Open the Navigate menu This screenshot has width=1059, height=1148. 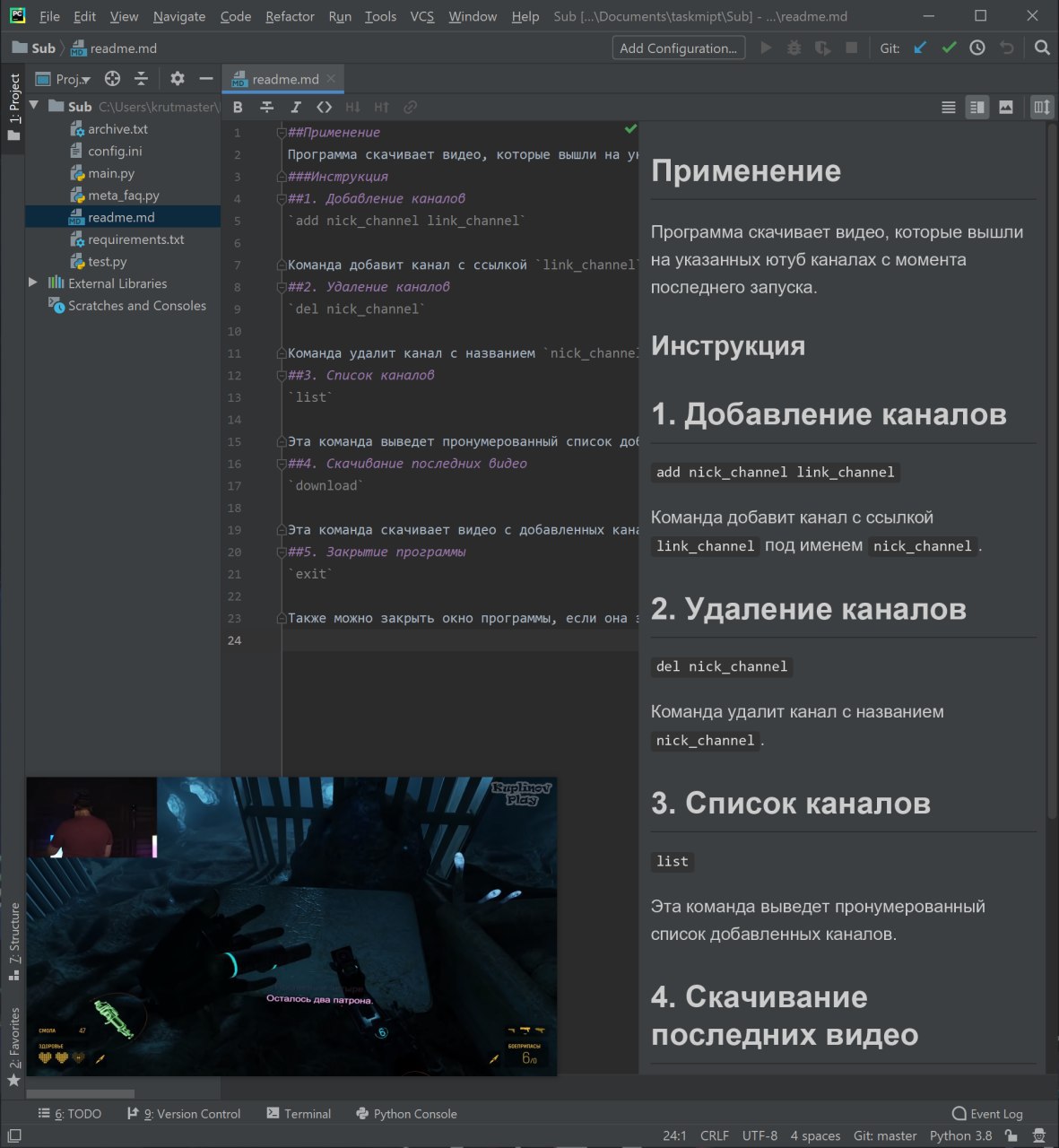[179, 16]
